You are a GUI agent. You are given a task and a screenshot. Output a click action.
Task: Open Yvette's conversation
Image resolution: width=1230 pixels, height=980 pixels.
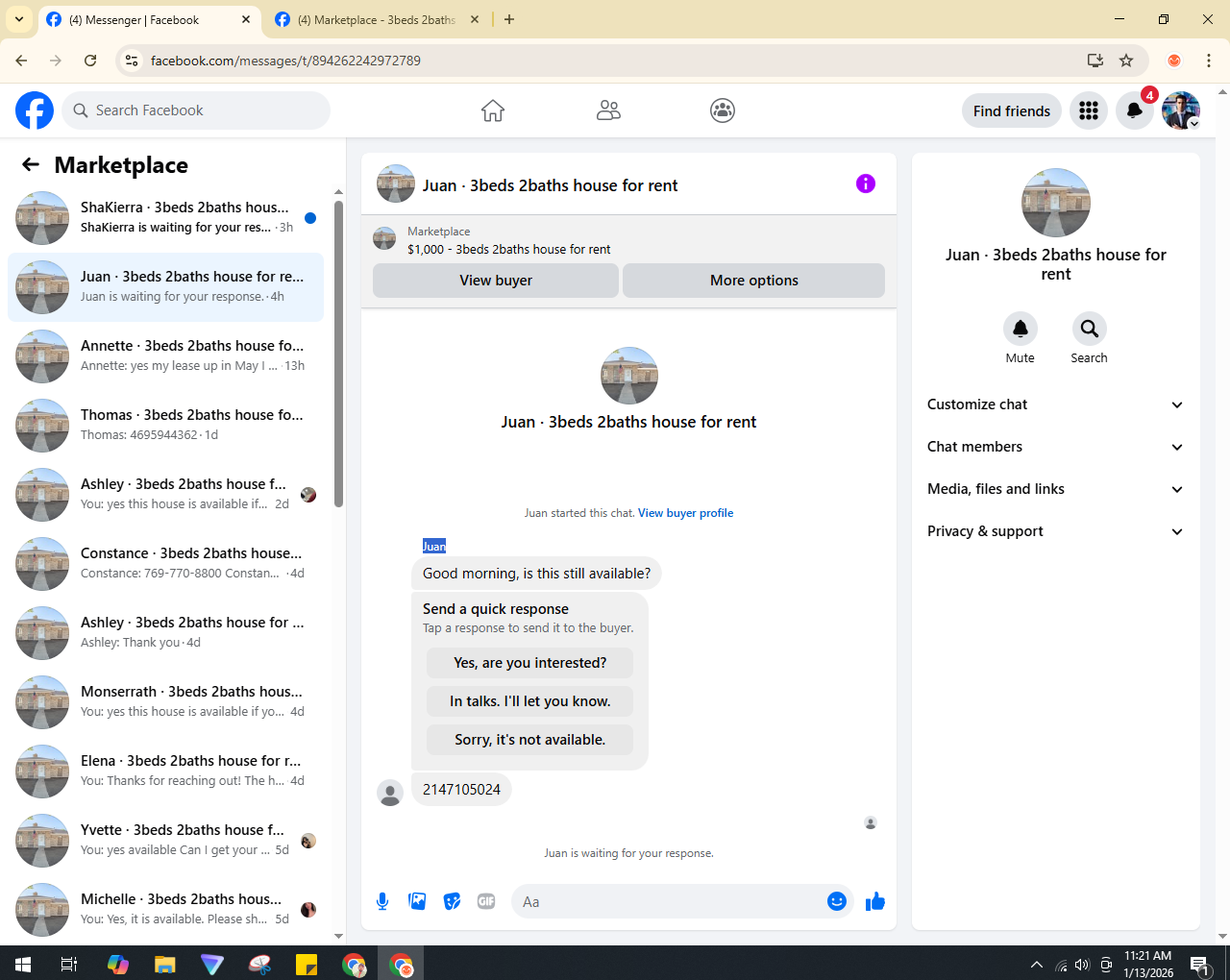click(165, 841)
